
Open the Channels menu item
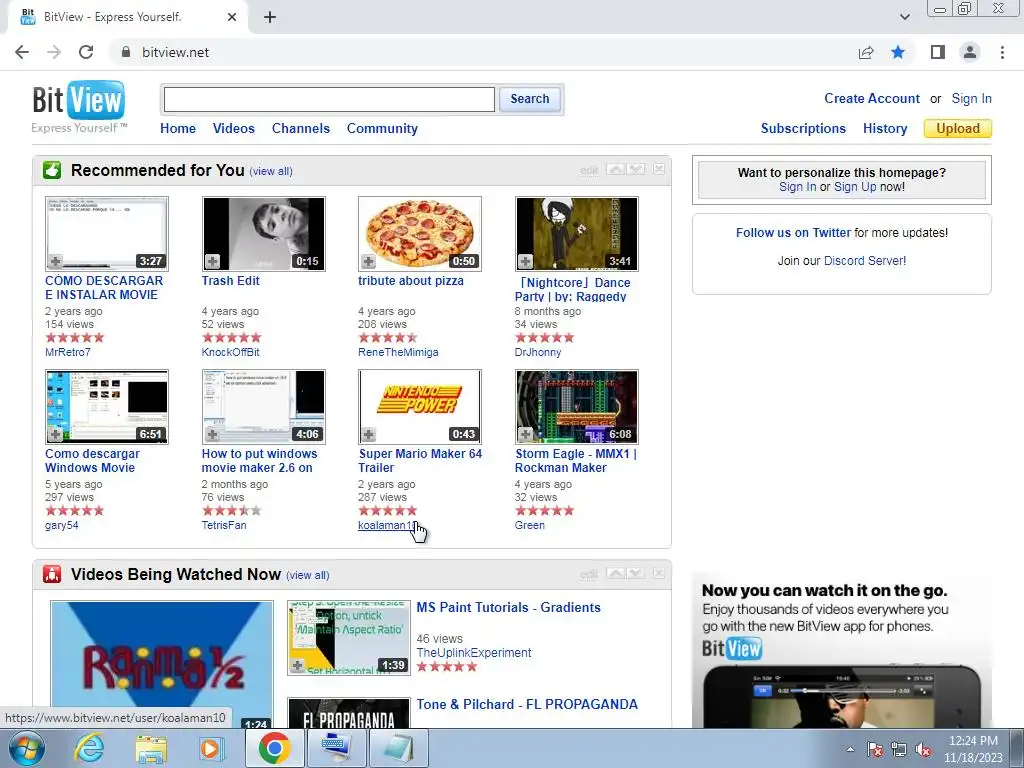pyautogui.click(x=300, y=129)
